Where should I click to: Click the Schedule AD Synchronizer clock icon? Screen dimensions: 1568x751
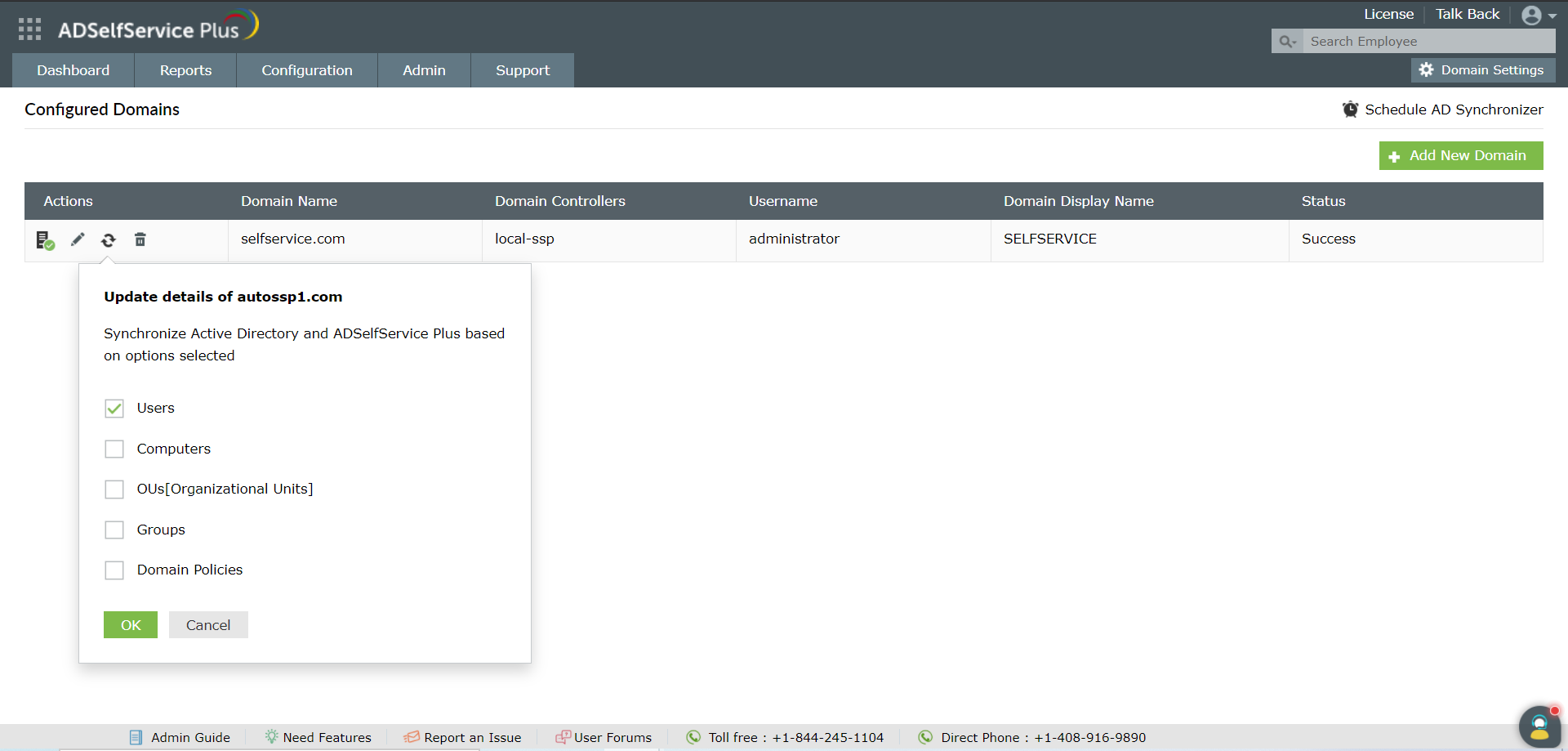(1351, 110)
